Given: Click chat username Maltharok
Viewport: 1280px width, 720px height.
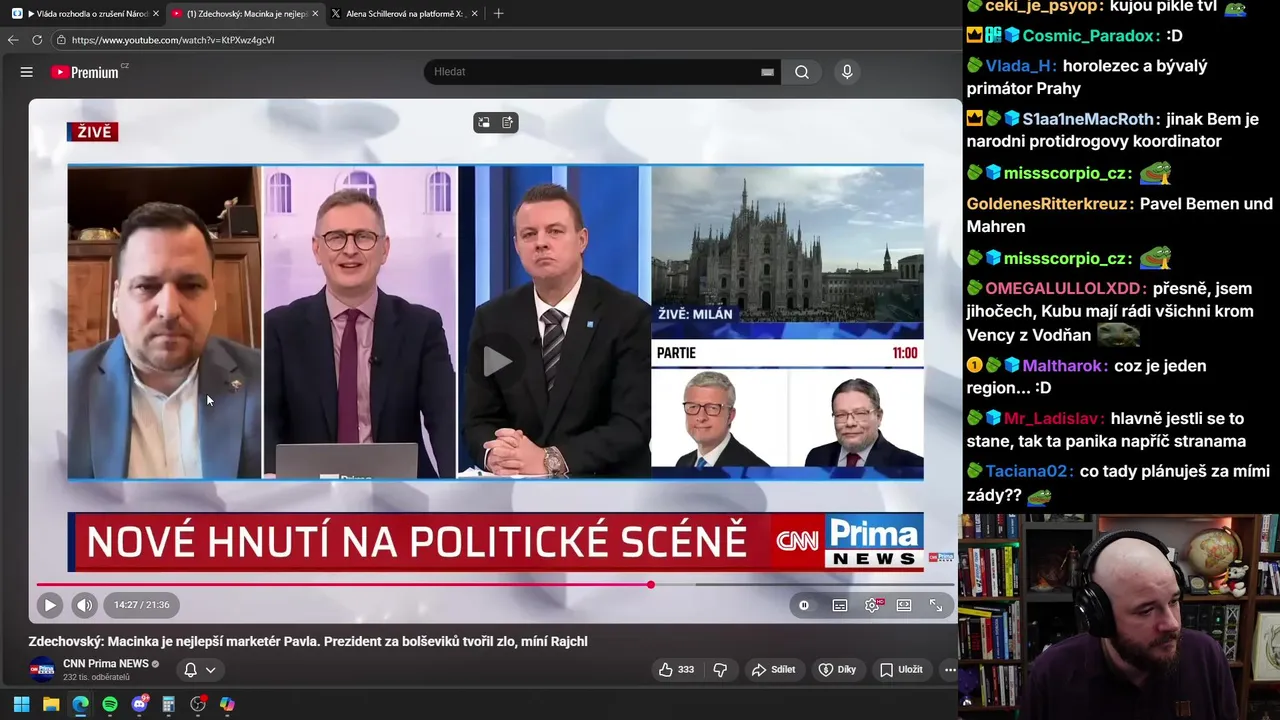Looking at the screenshot, I should pos(1064,366).
